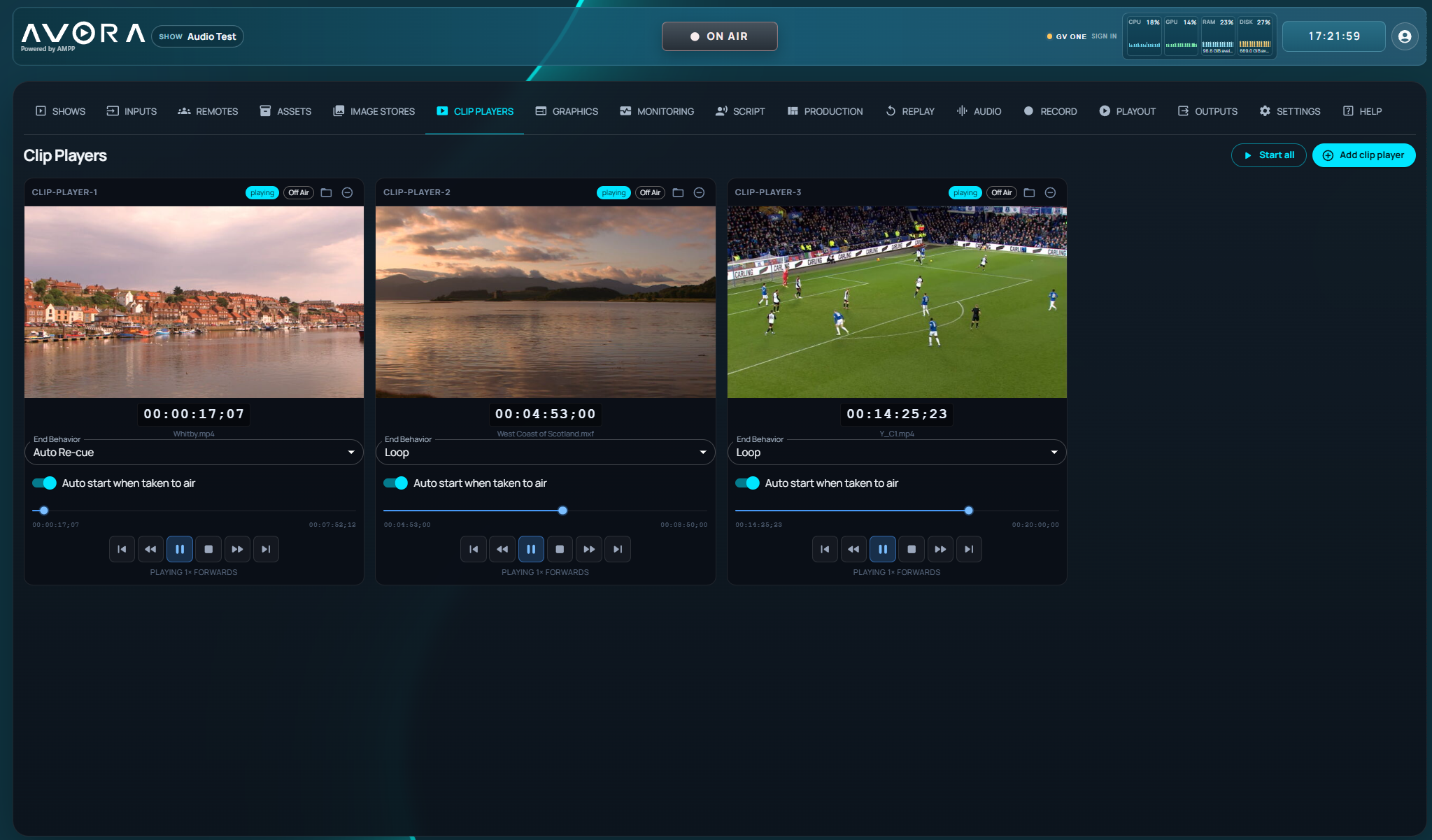The width and height of the screenshot is (1432, 840).
Task: Switch to the GRAPHICS tab
Action: pos(567,111)
